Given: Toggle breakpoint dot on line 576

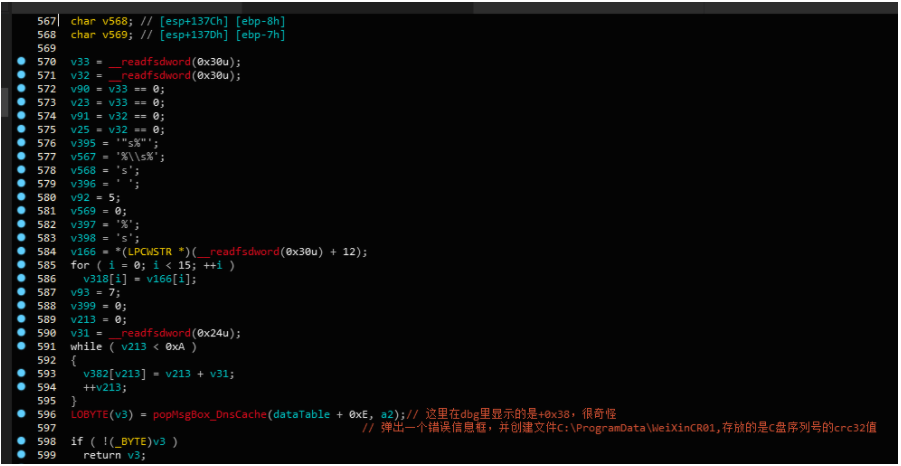Looking at the screenshot, I should coord(21,143).
